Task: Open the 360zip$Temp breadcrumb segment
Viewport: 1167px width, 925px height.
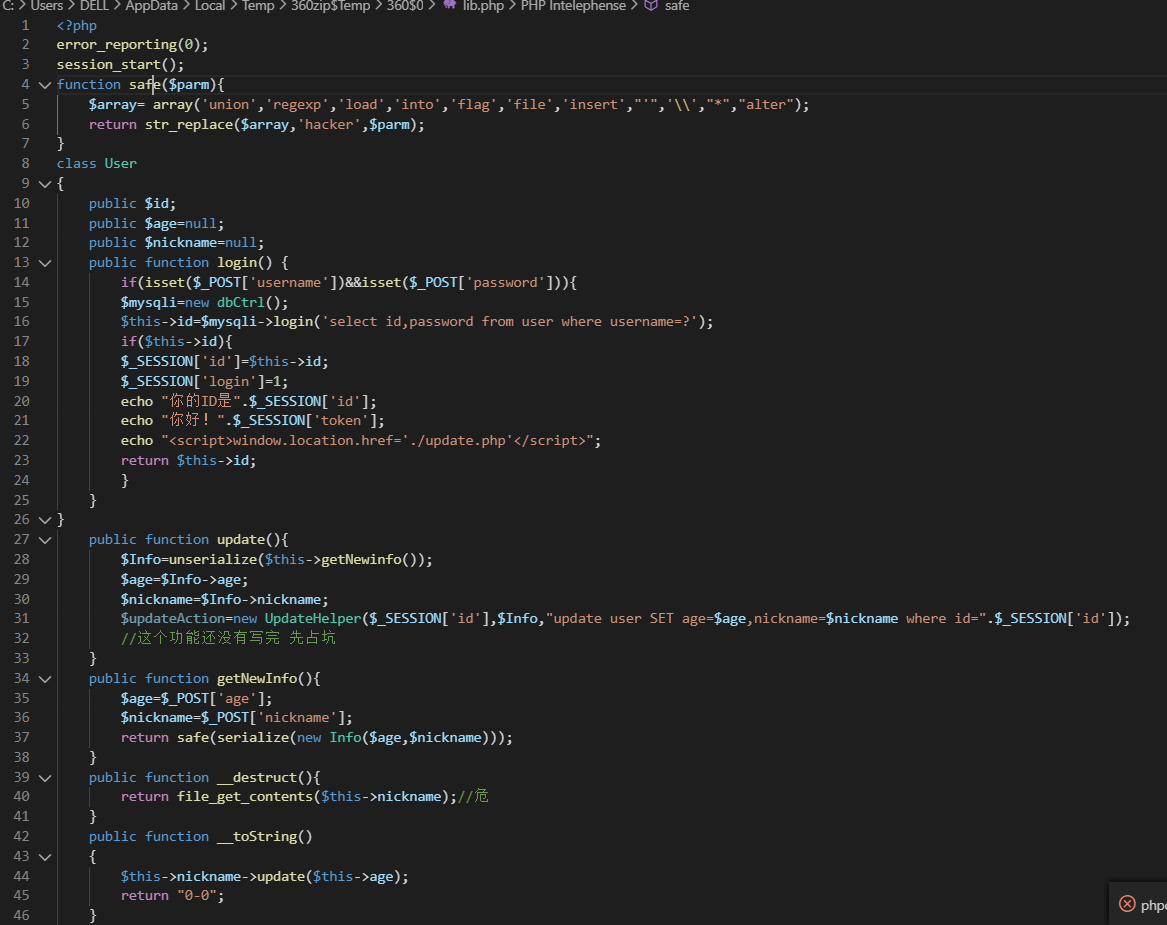Action: 330,5
